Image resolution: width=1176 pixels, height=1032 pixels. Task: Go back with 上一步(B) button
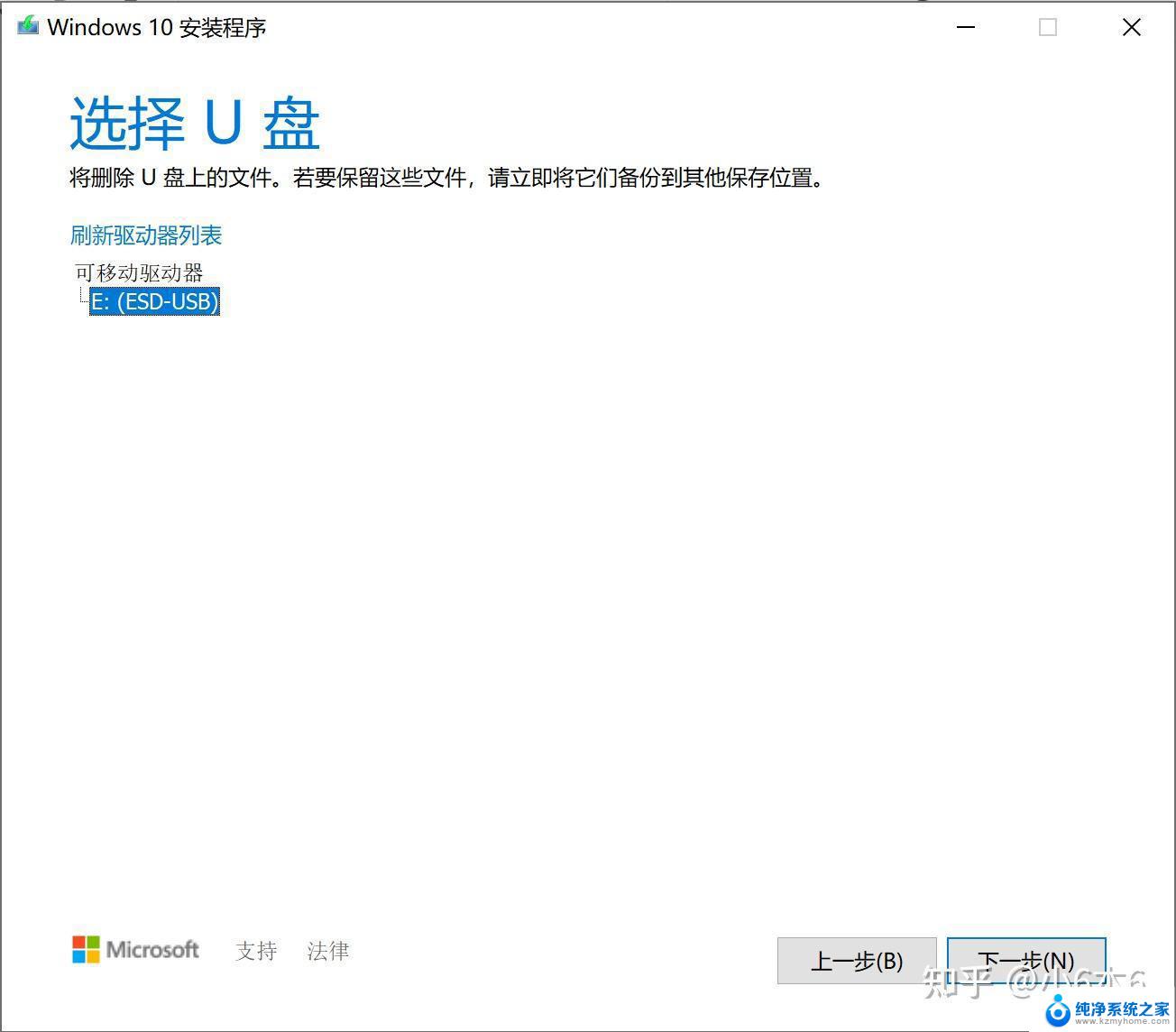857,961
